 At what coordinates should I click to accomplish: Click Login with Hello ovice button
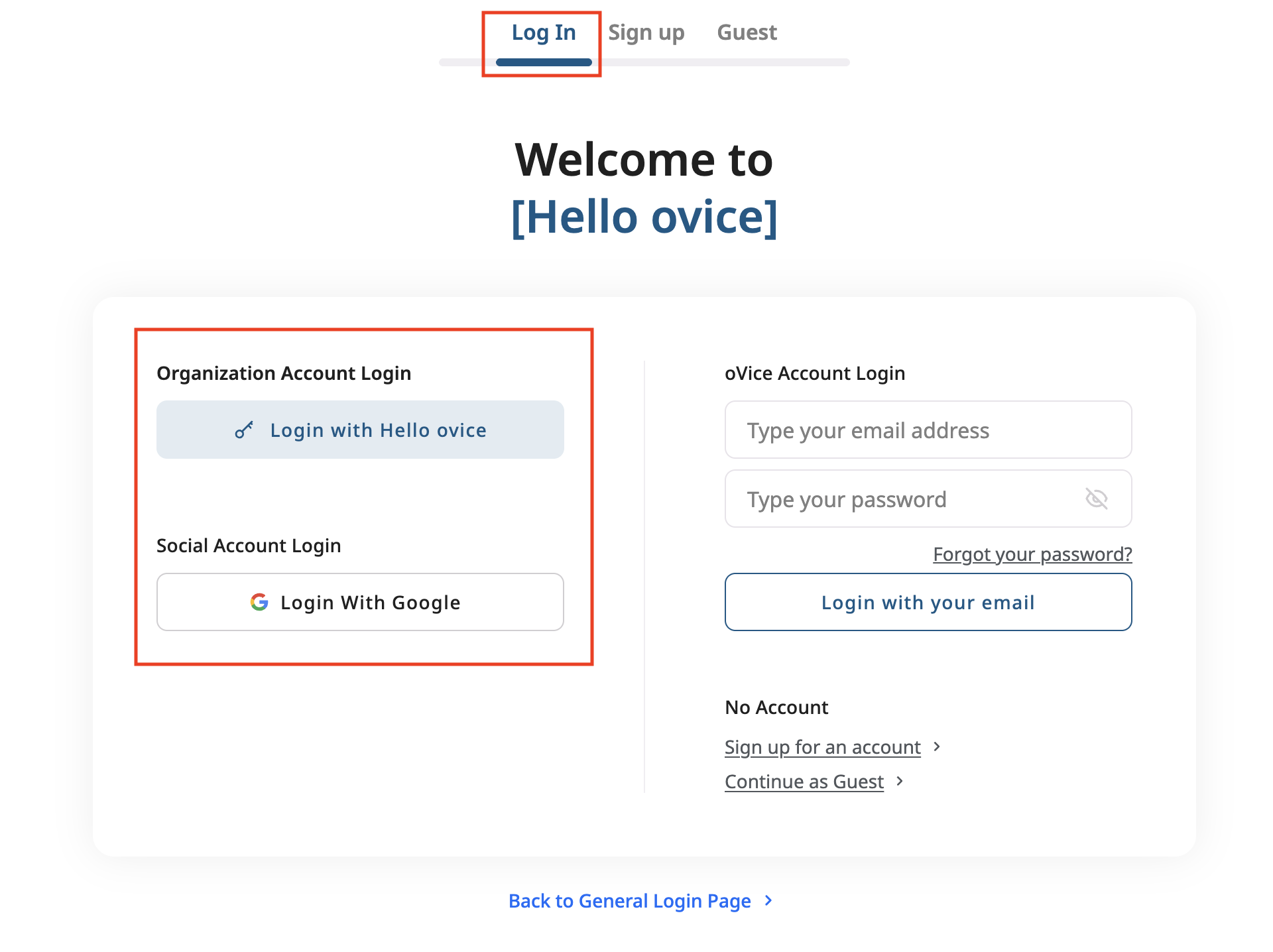click(x=360, y=430)
